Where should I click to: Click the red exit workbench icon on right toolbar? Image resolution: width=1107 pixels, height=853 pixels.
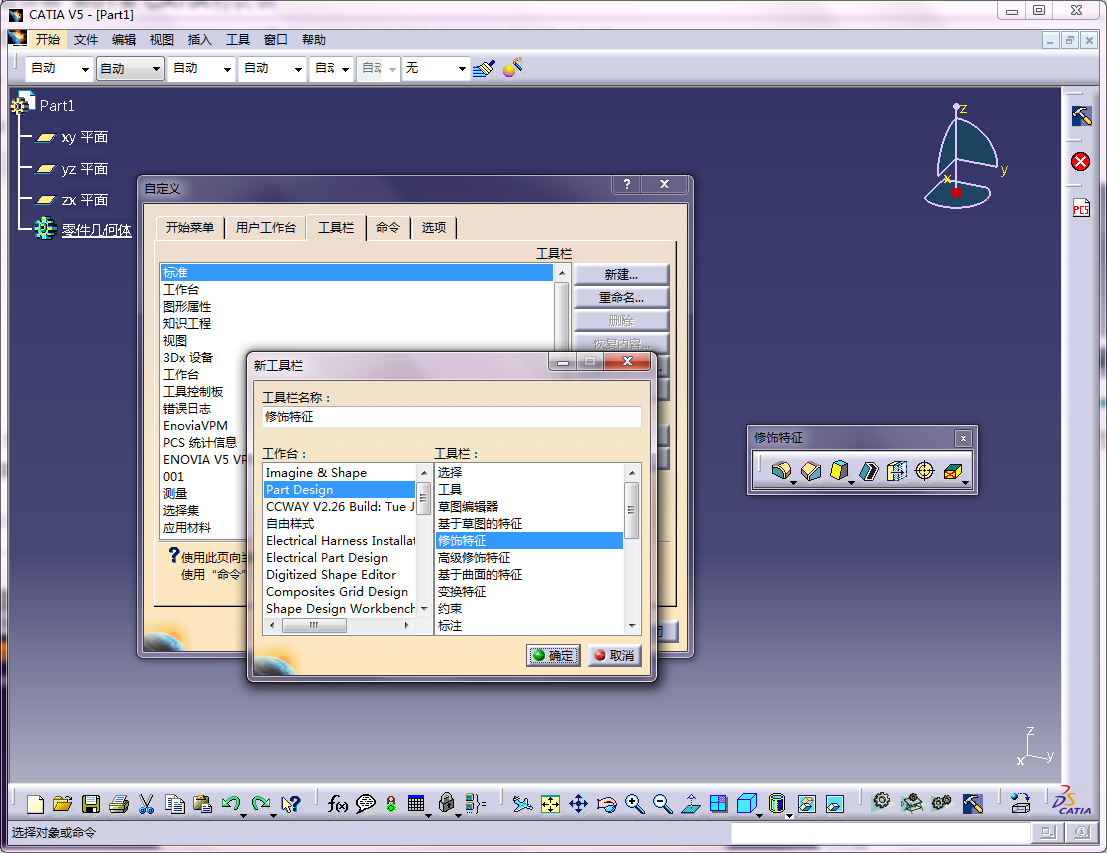pos(1080,162)
